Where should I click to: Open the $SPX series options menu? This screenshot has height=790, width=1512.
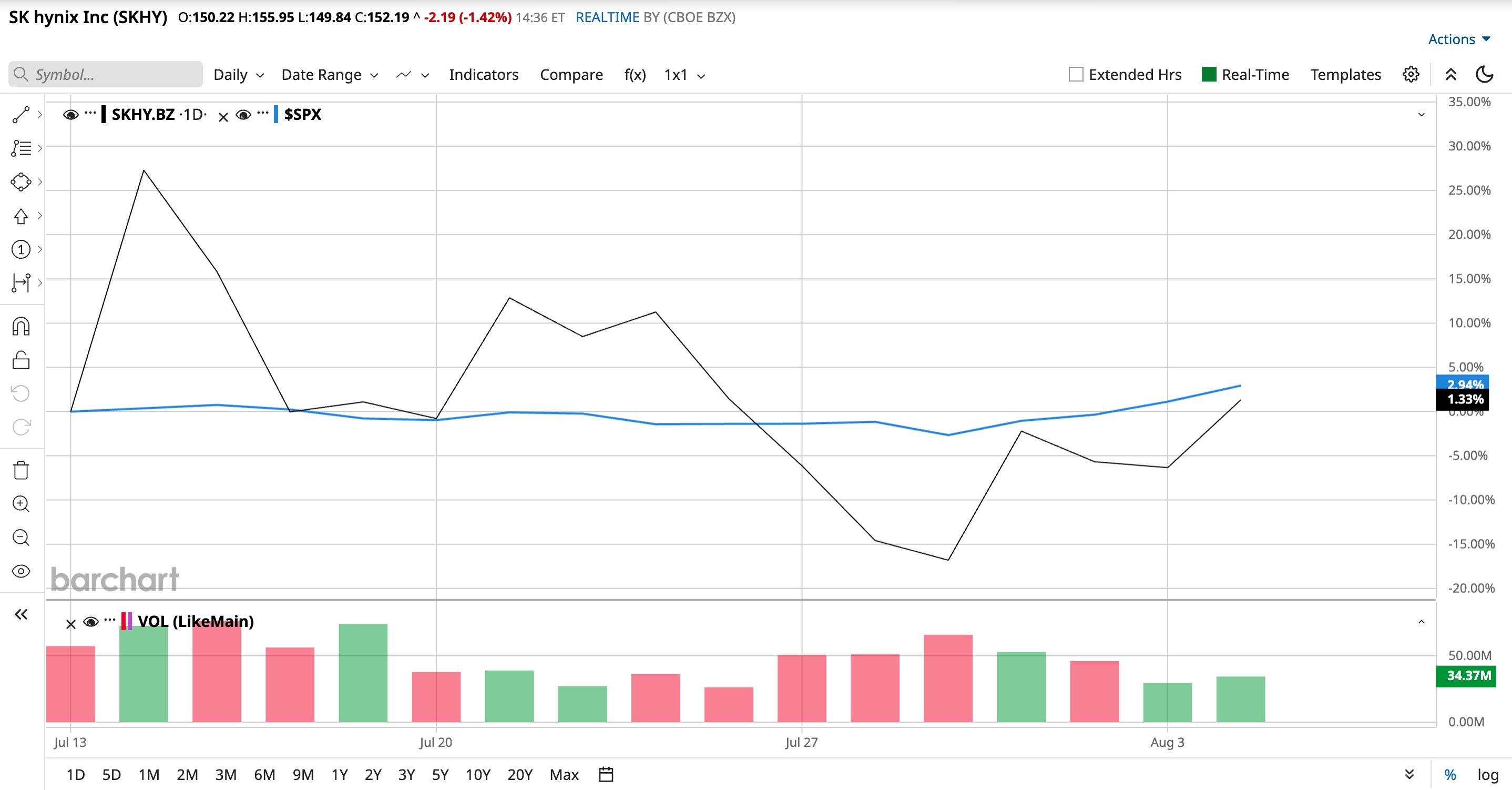coord(262,112)
